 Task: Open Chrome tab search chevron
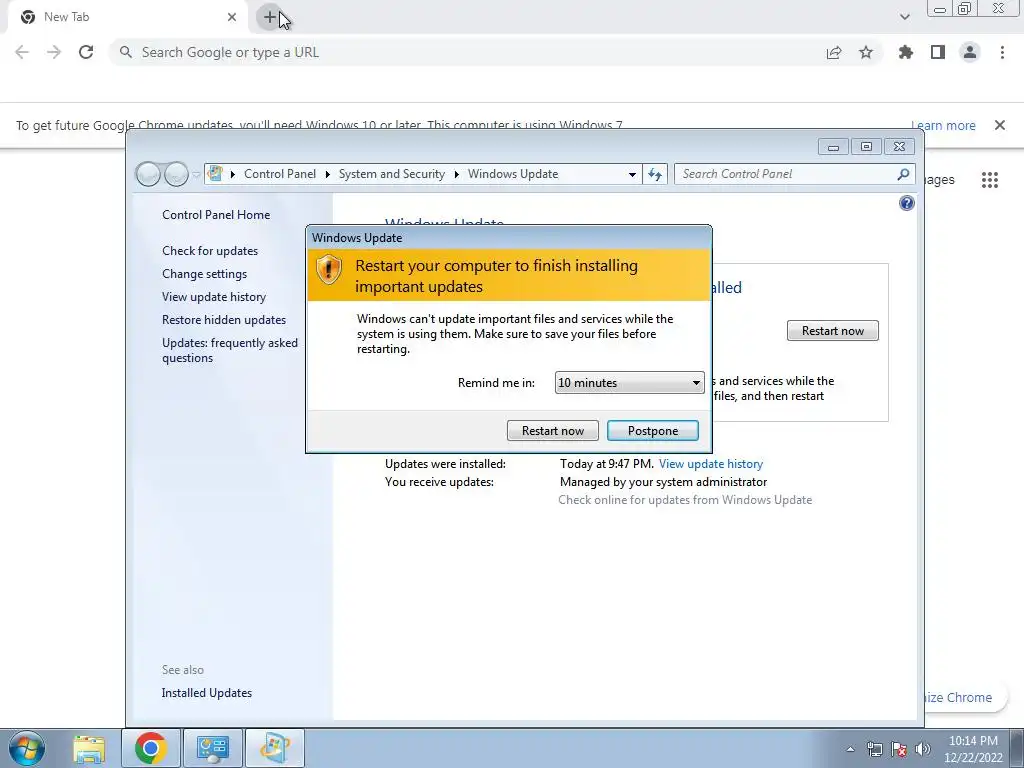pos(904,17)
